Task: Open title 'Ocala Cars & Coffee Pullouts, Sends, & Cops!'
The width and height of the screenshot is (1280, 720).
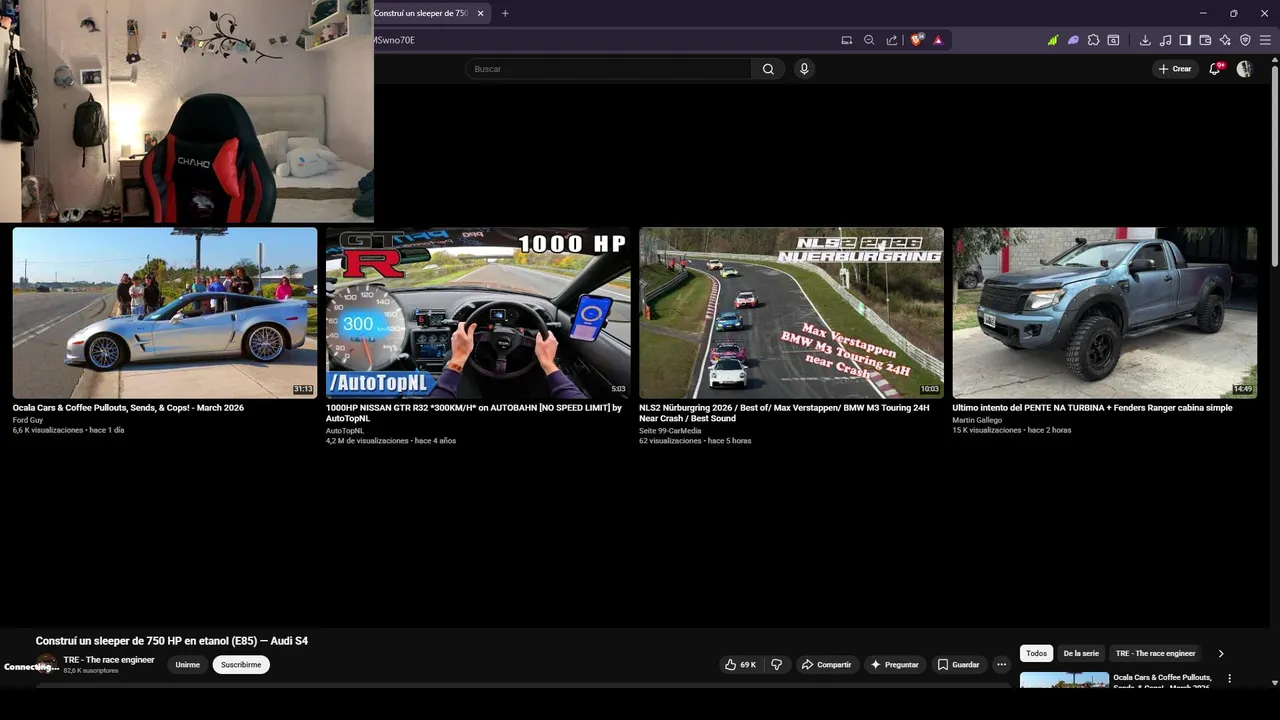Action: [128, 408]
